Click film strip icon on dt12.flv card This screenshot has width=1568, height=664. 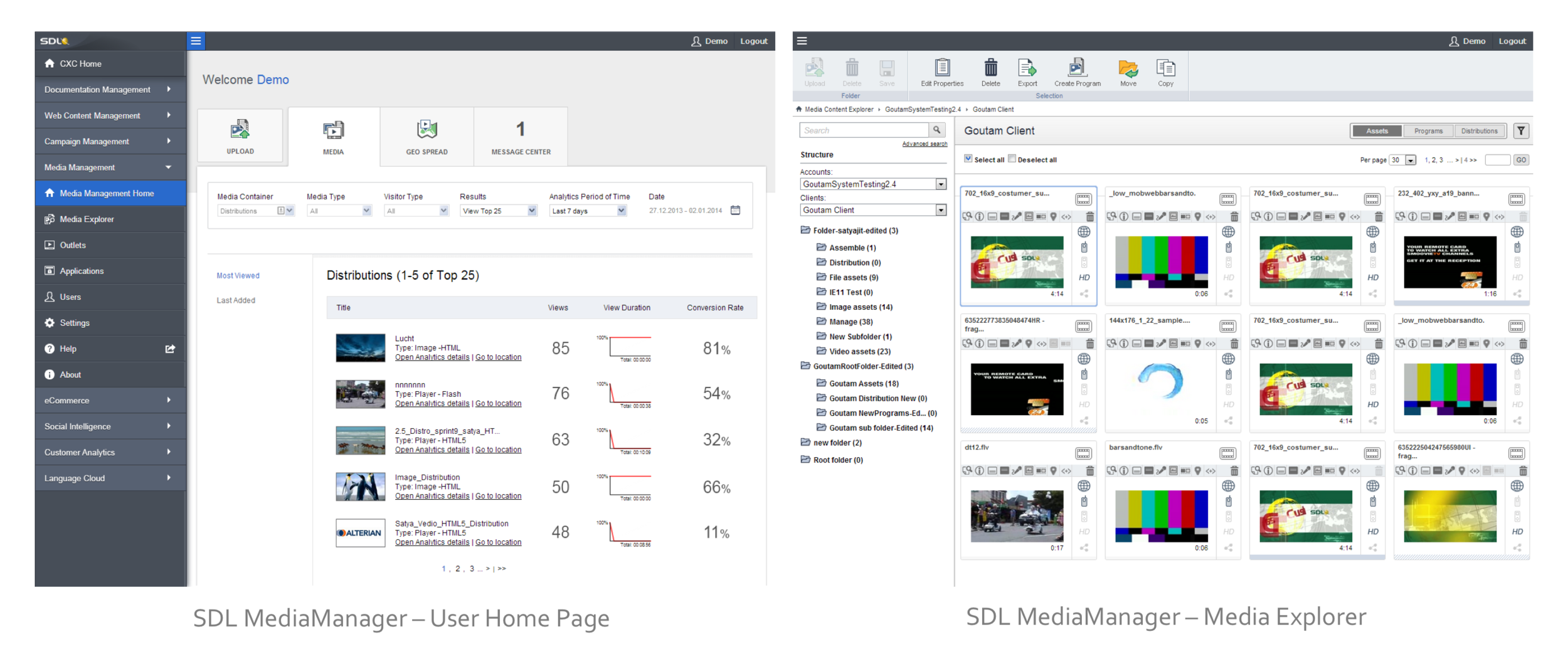click(x=1083, y=453)
